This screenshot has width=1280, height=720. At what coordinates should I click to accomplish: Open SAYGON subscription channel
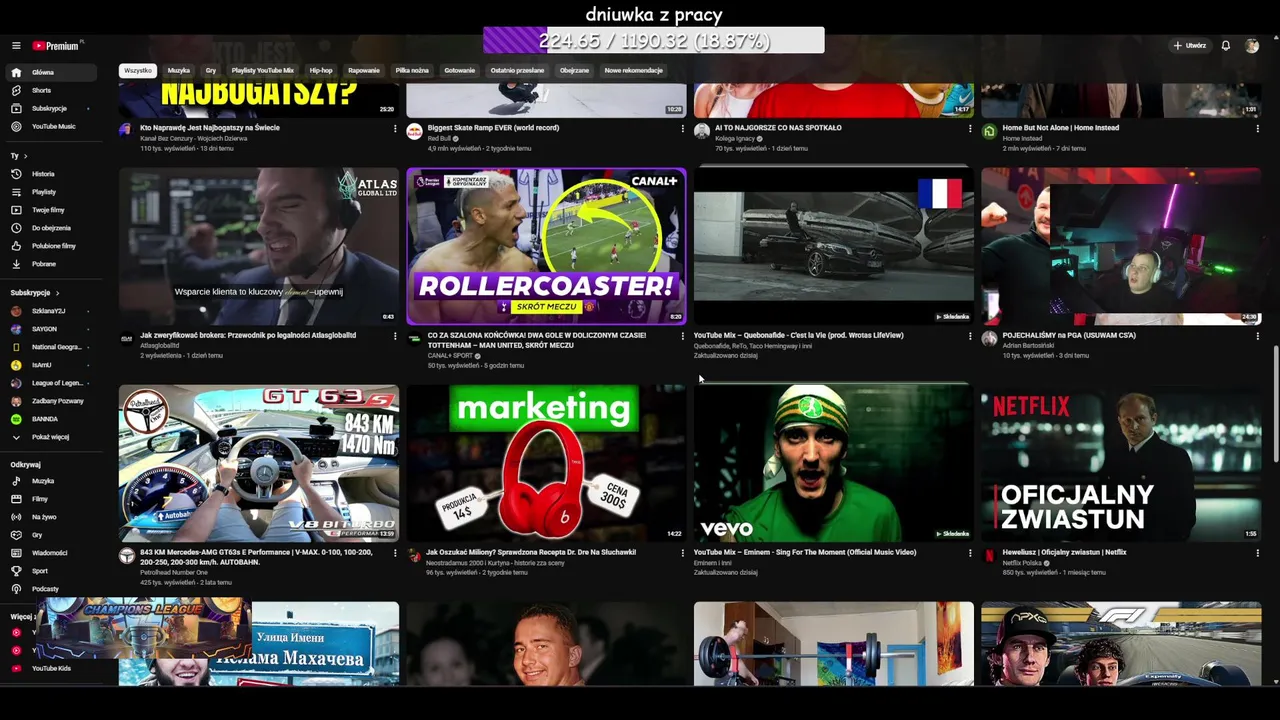pyautogui.click(x=52, y=329)
